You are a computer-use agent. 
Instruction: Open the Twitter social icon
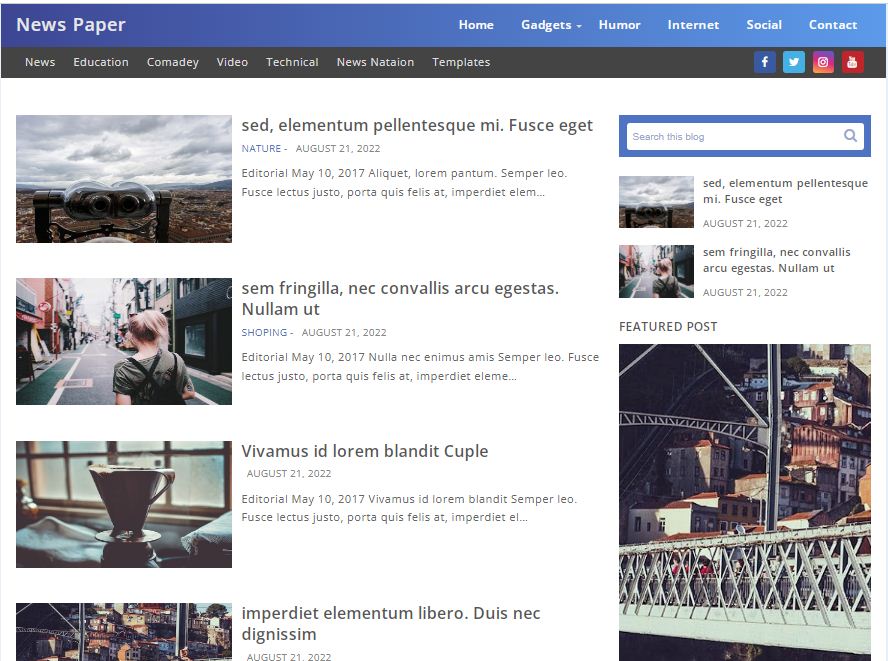(793, 62)
